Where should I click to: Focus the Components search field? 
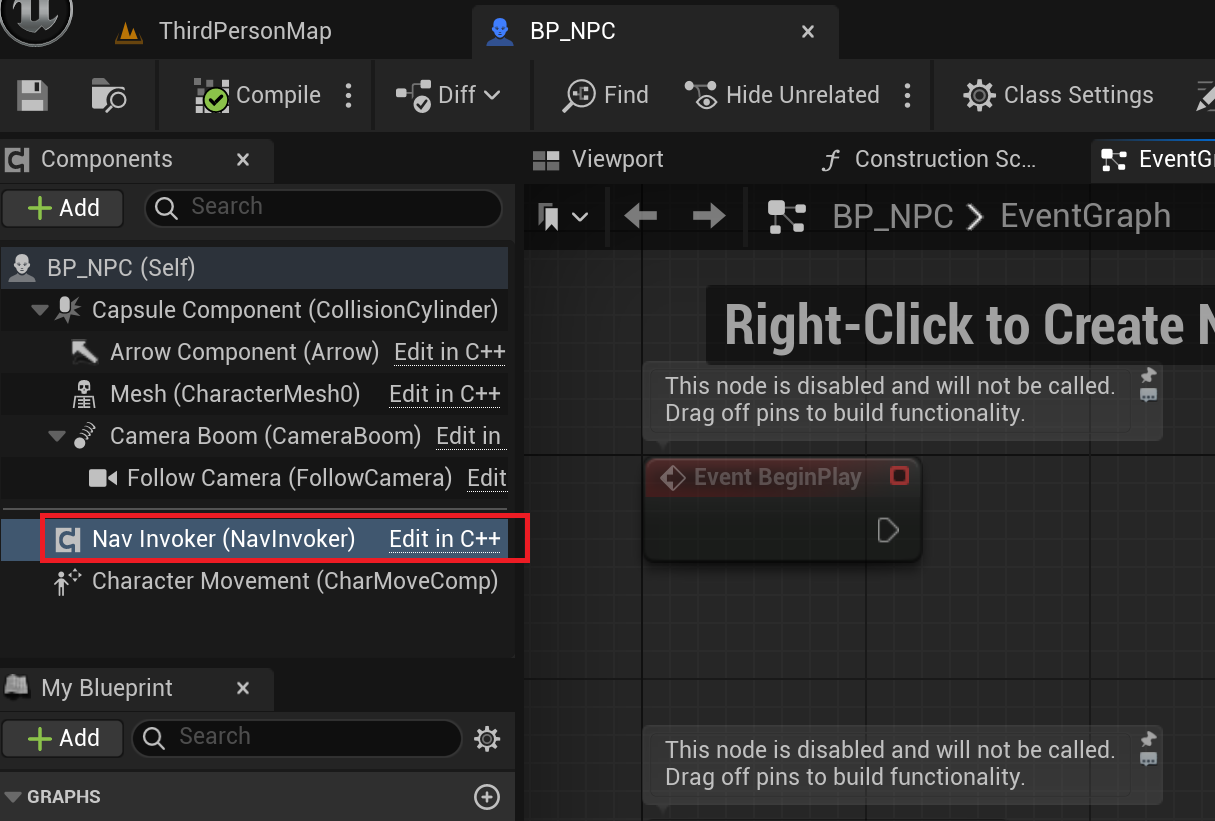click(324, 207)
